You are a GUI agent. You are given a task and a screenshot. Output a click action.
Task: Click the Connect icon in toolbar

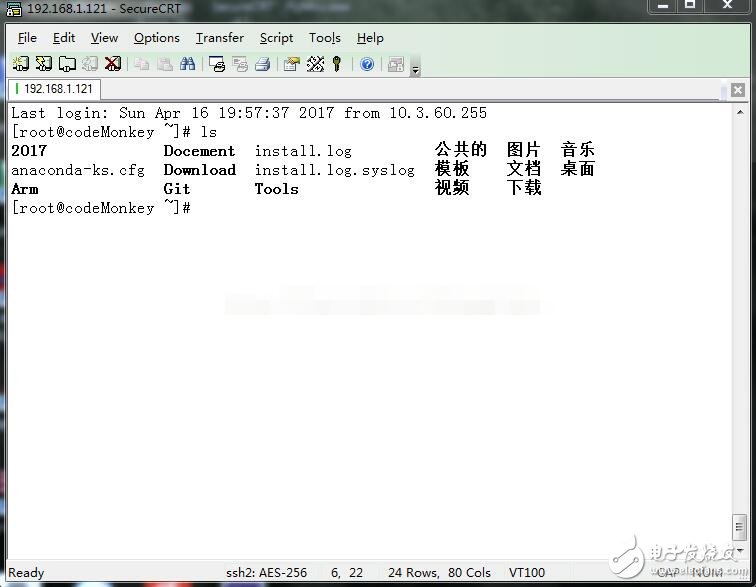(x=20, y=64)
